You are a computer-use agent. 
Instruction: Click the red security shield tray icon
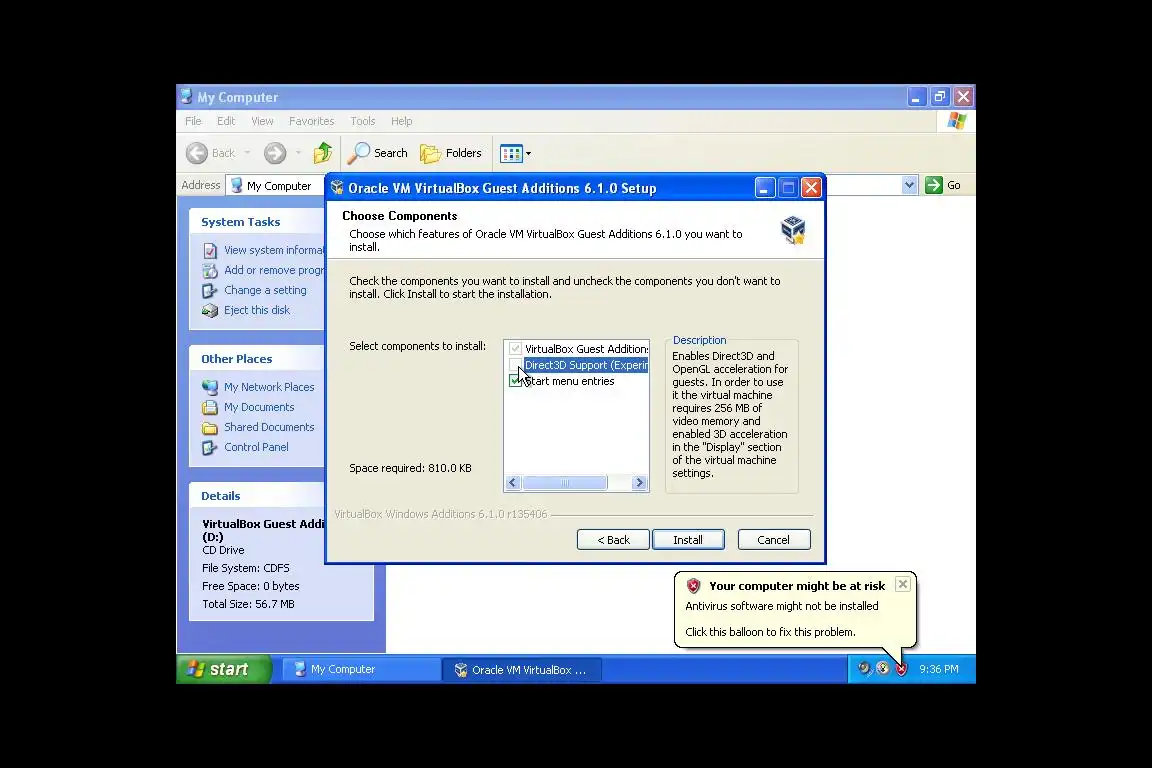(901, 669)
